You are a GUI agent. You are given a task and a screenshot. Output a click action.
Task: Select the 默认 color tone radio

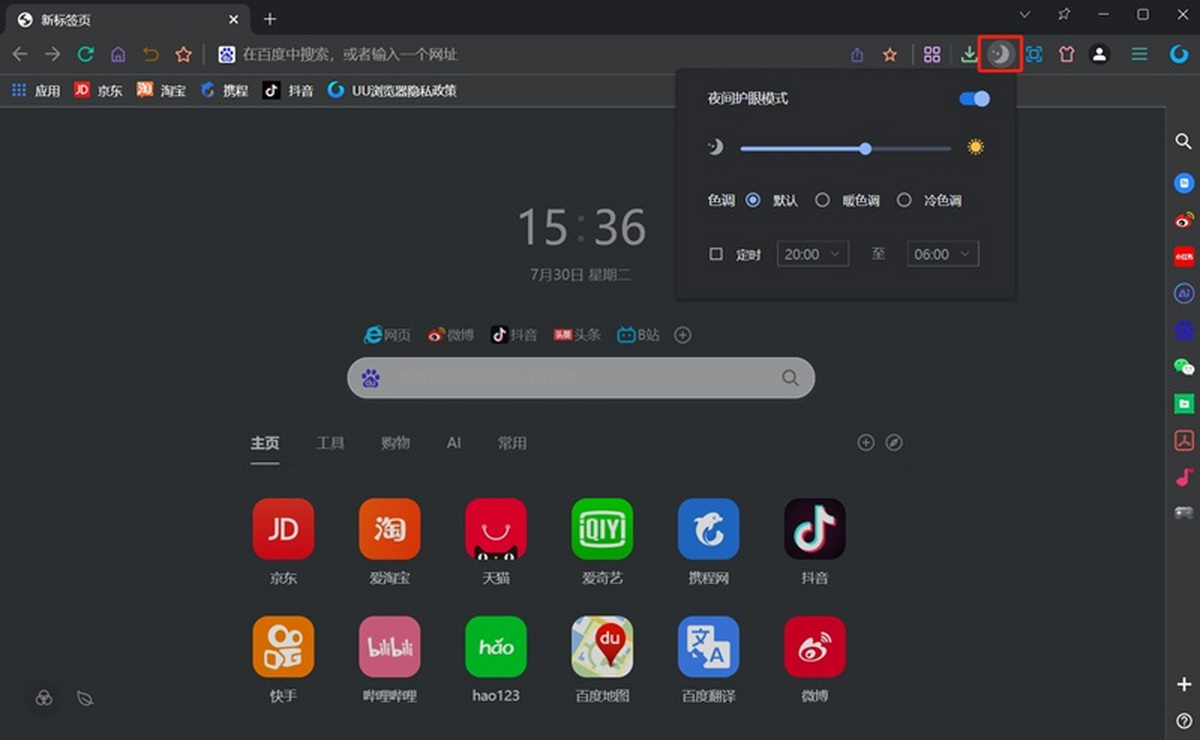click(753, 200)
